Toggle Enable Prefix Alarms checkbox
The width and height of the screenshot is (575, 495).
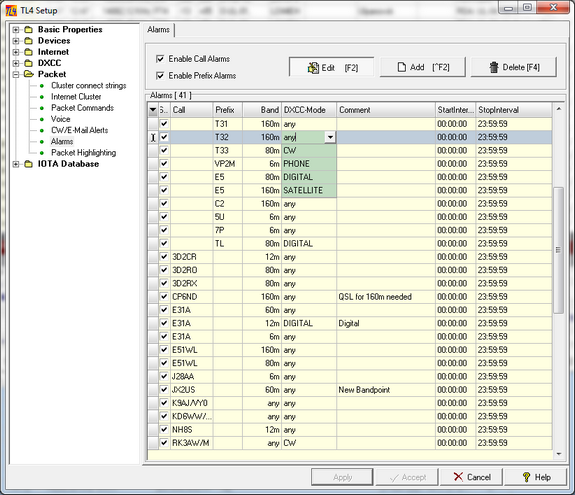point(160,76)
